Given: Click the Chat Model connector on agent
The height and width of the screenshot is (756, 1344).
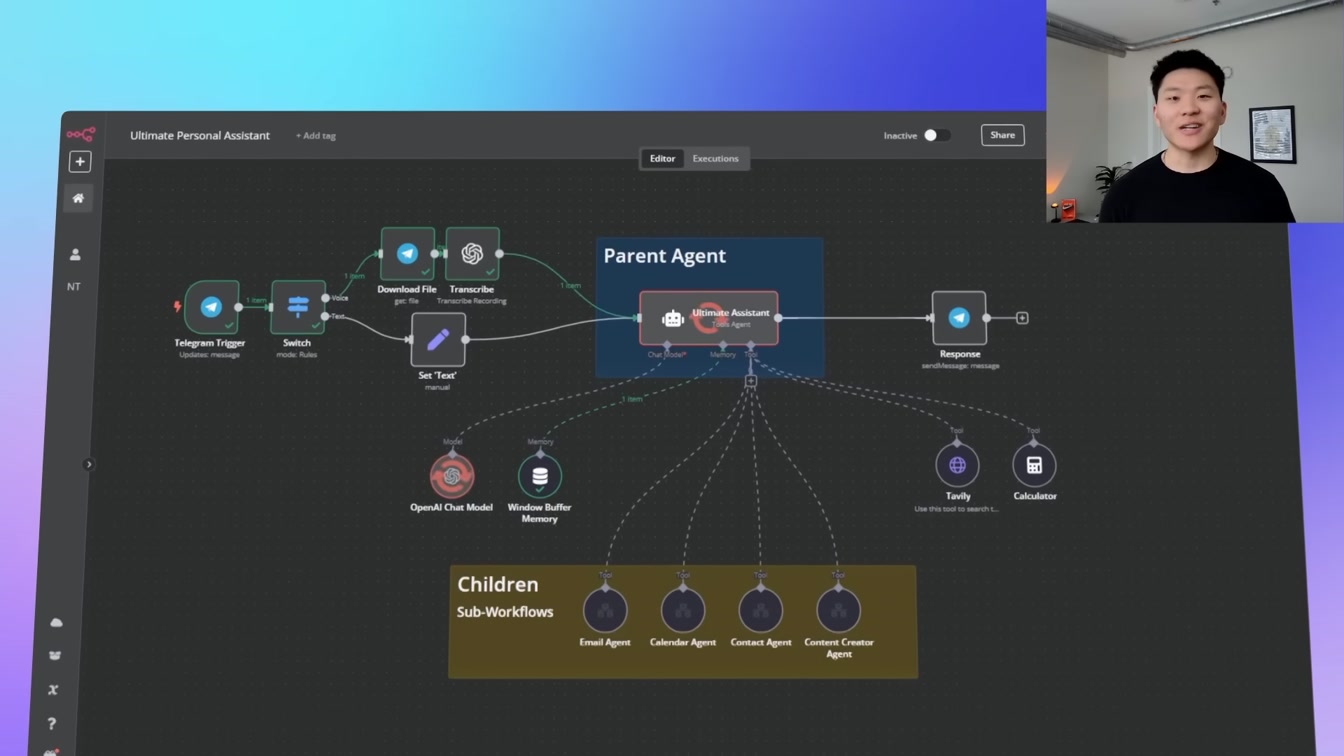Looking at the screenshot, I should tap(667, 346).
